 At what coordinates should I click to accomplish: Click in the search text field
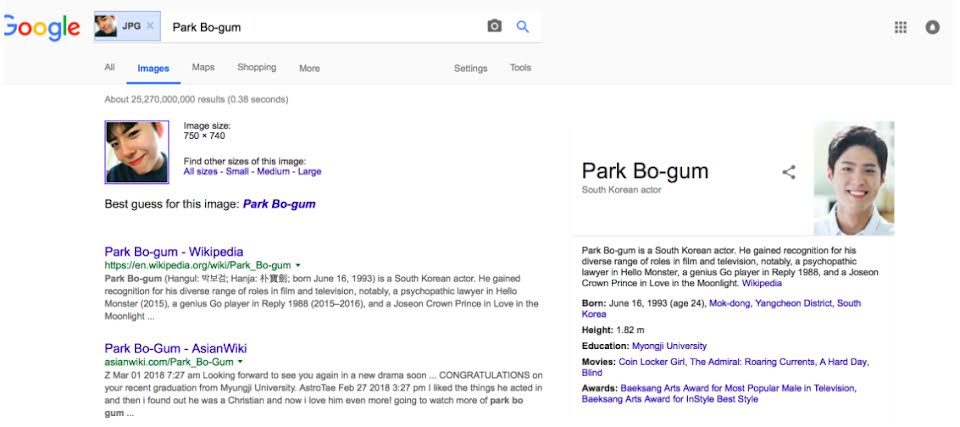tap(324, 27)
